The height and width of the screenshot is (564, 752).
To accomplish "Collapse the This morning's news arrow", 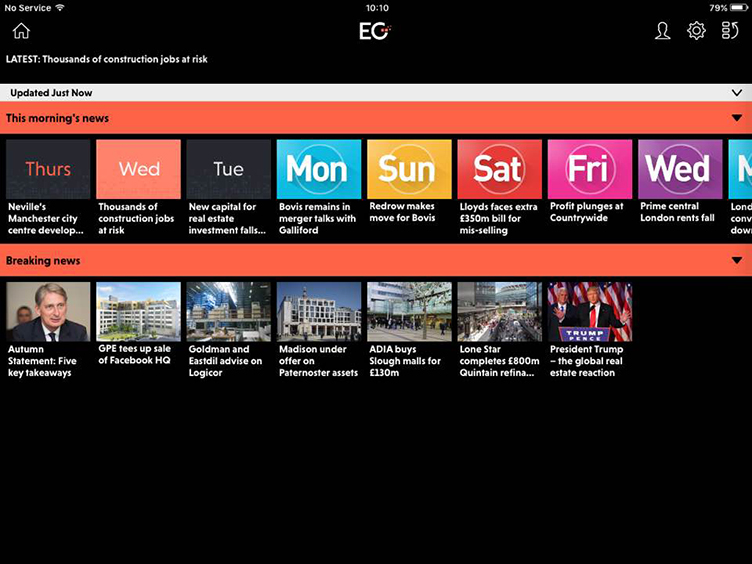I will [737, 118].
